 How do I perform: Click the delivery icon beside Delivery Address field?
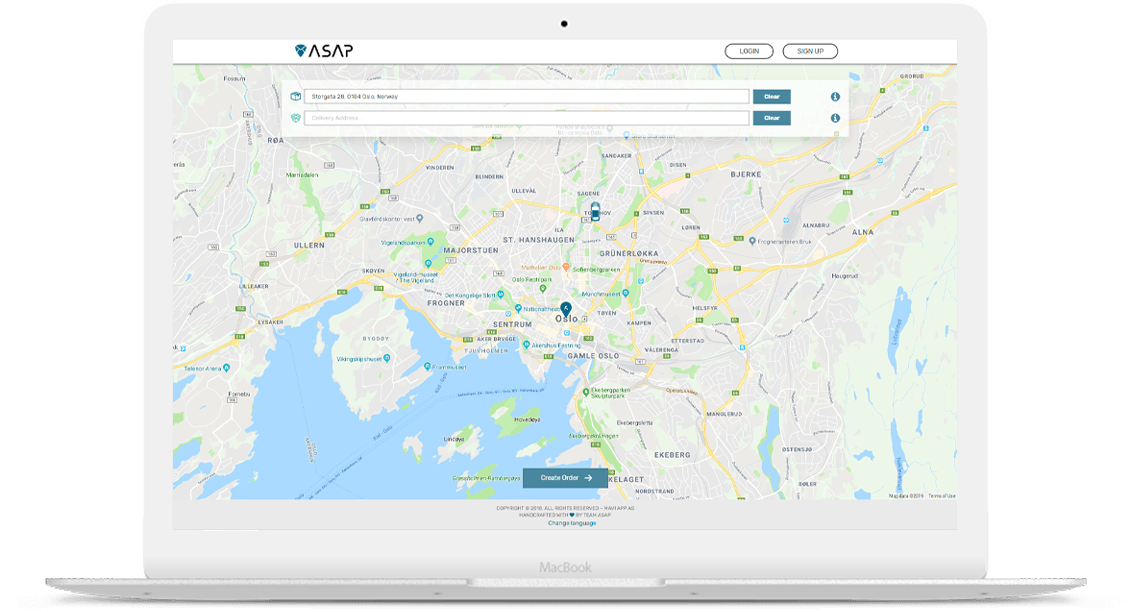point(296,118)
